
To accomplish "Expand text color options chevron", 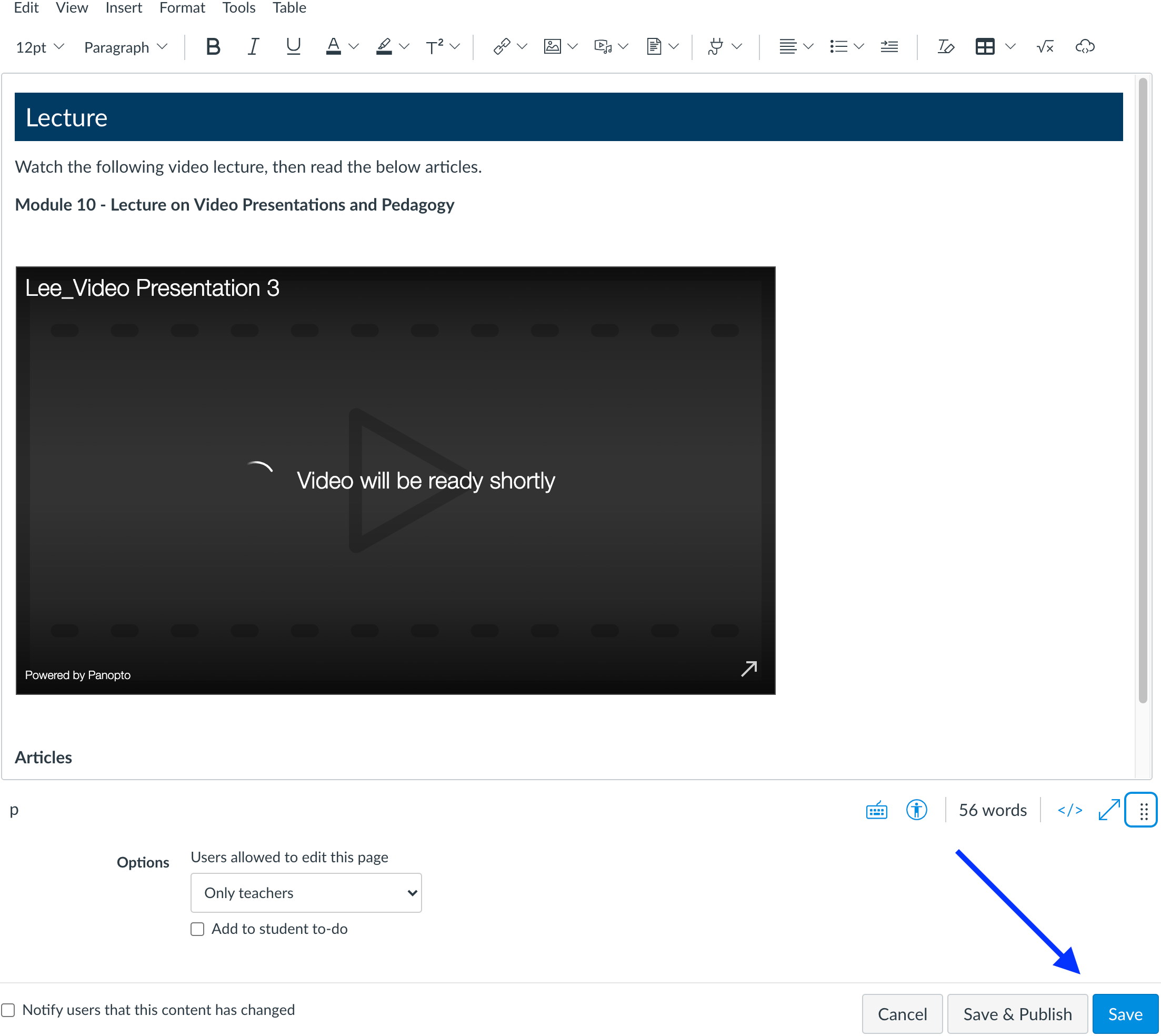I will click(x=354, y=47).
